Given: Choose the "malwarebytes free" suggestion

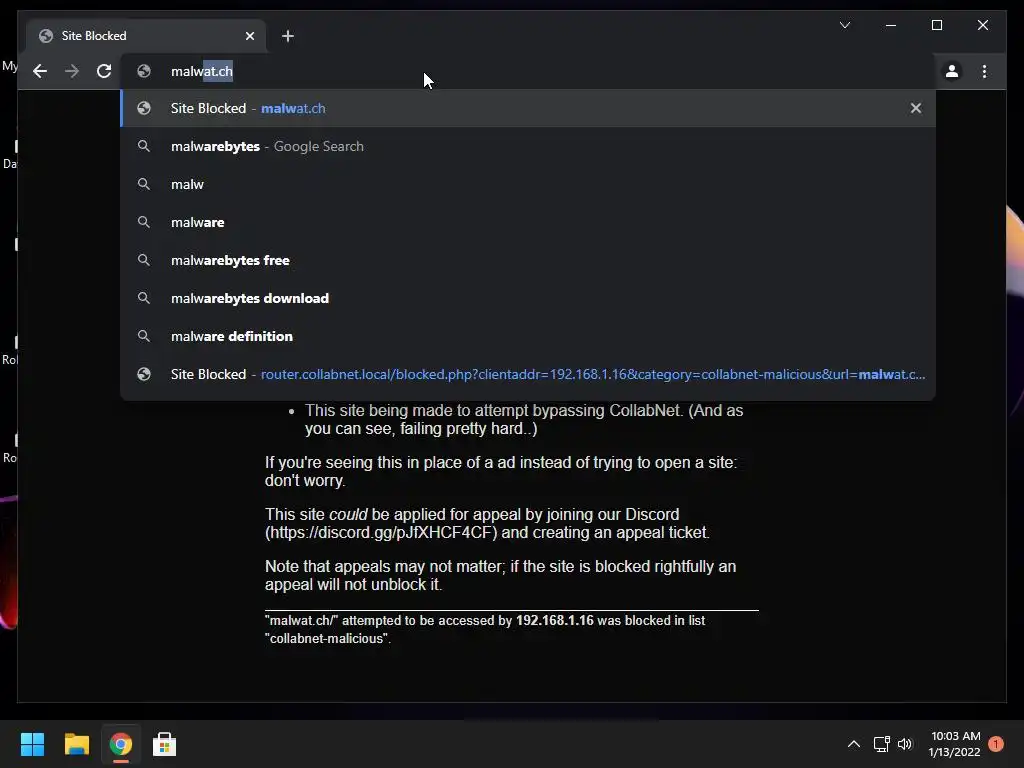Looking at the screenshot, I should [x=528, y=260].
